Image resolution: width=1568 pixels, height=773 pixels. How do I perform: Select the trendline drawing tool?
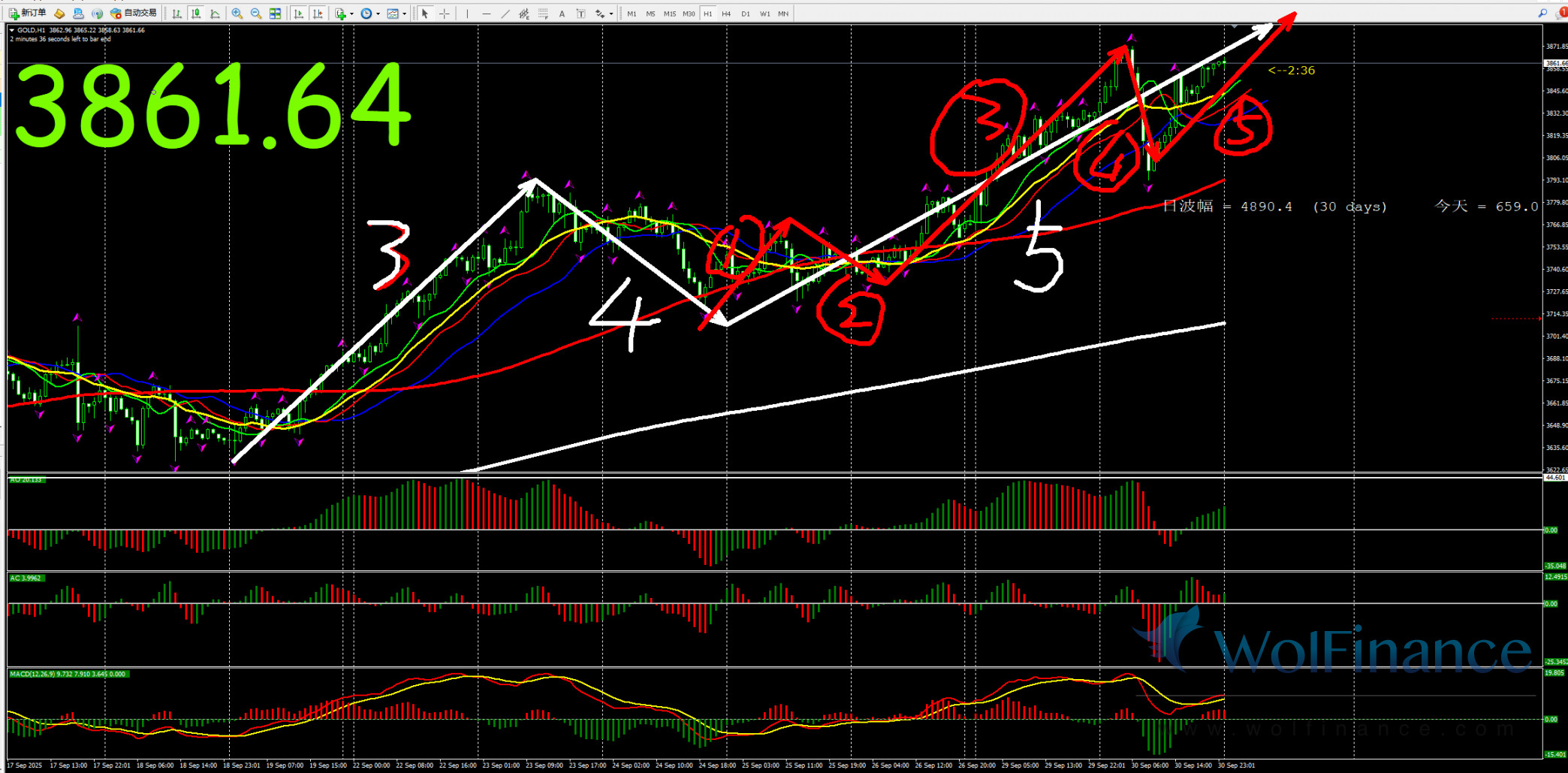coord(505,14)
